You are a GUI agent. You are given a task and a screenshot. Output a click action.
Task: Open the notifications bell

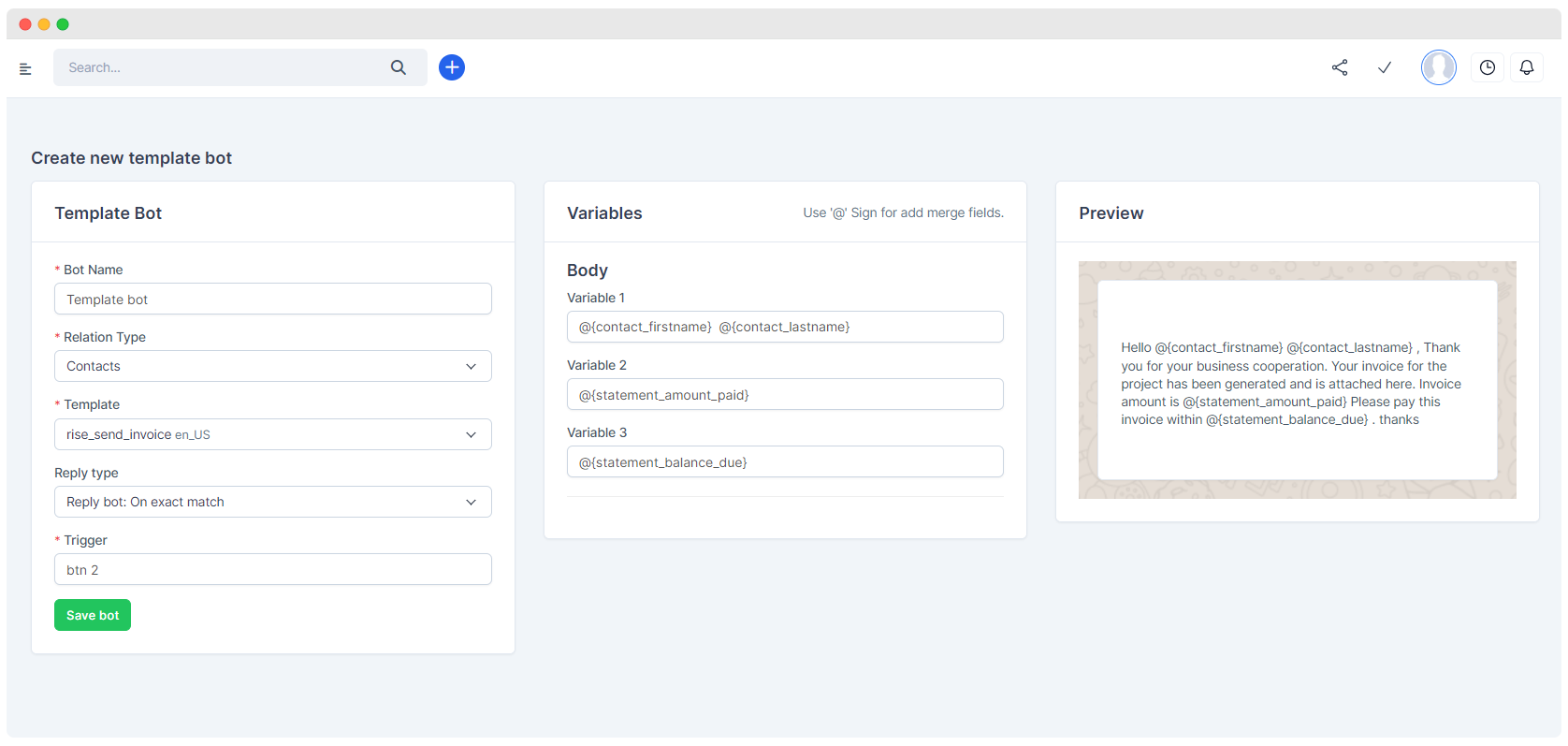(x=1527, y=67)
